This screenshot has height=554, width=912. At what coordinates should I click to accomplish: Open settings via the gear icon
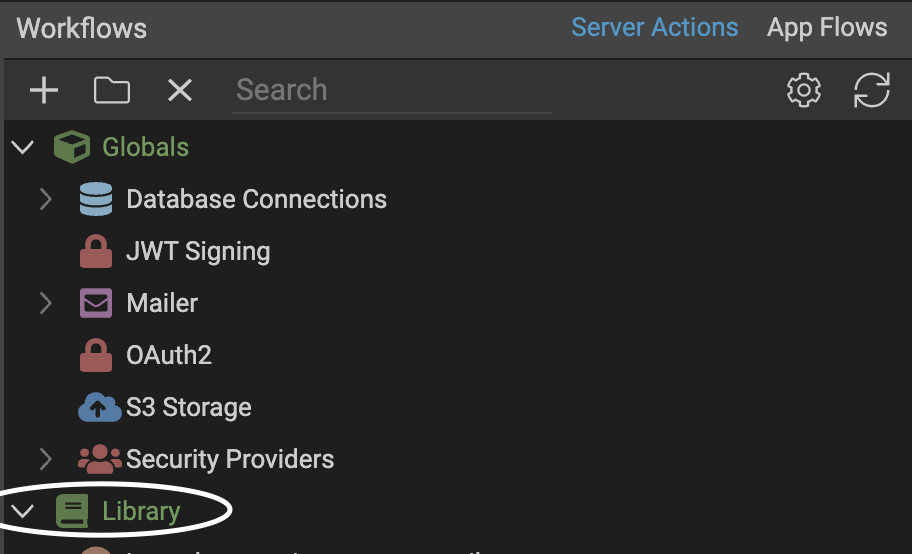(x=804, y=91)
